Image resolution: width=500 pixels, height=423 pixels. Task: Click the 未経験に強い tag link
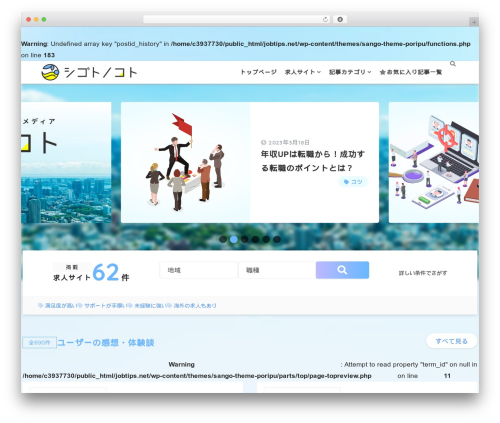coord(146,305)
